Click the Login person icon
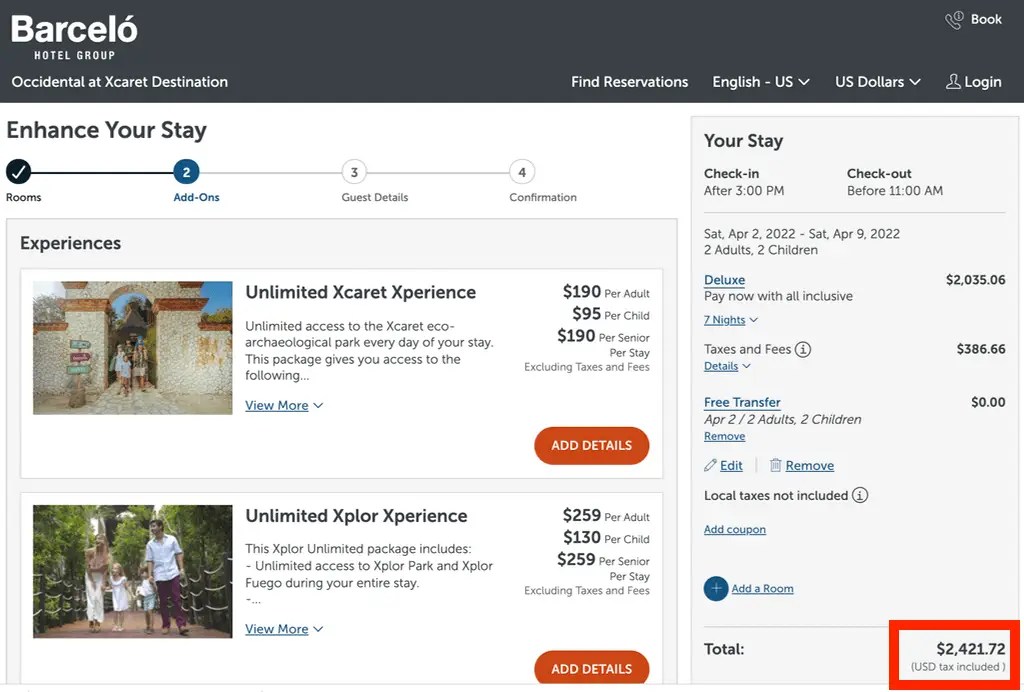1024x692 pixels. tap(953, 82)
